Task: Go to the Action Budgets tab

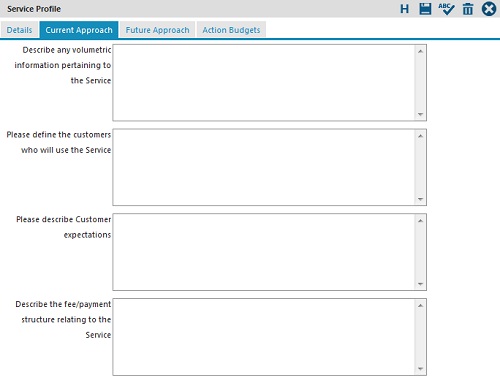Action: pos(231,30)
